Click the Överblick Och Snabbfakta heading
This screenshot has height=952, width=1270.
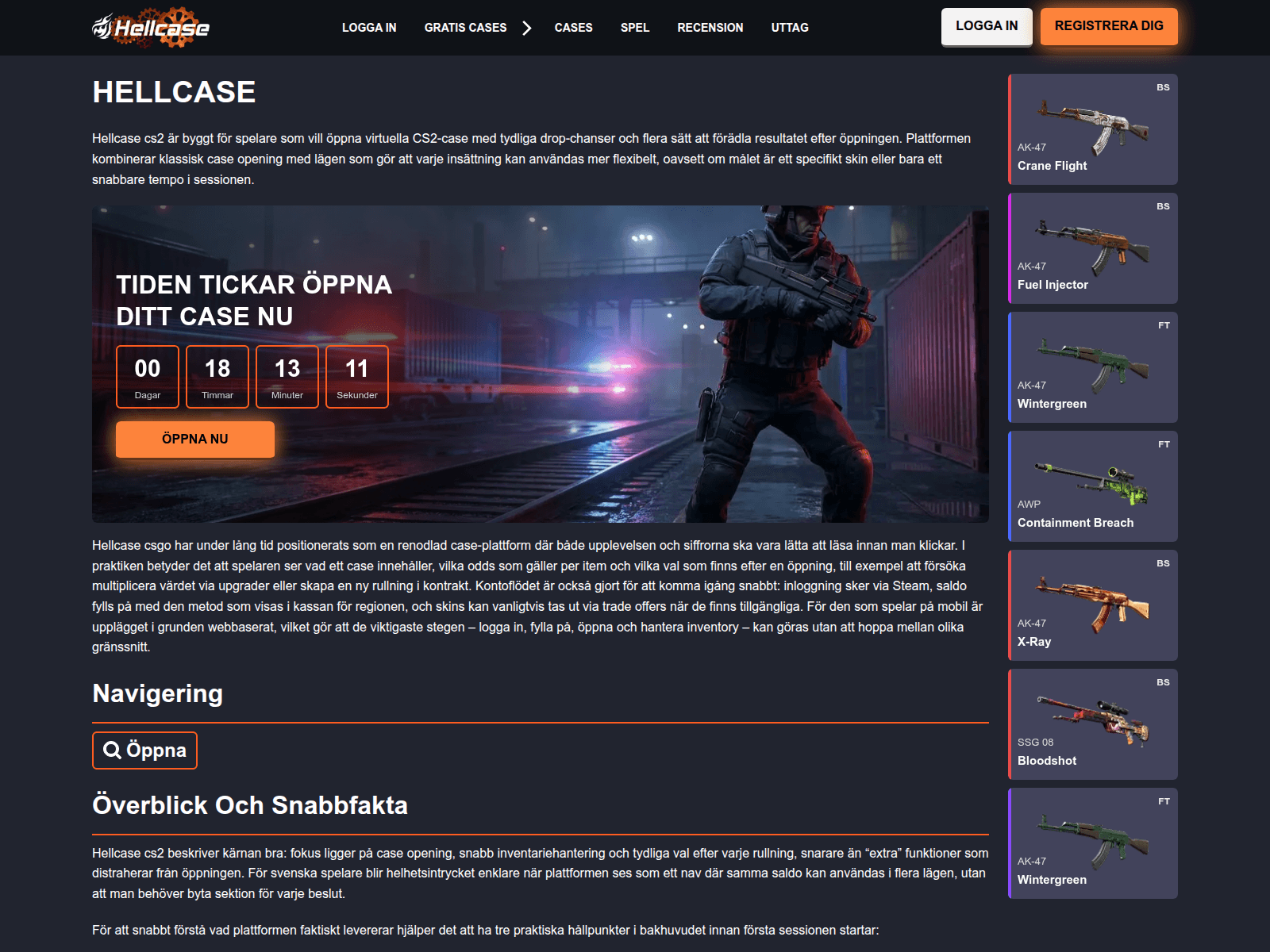[x=250, y=804]
